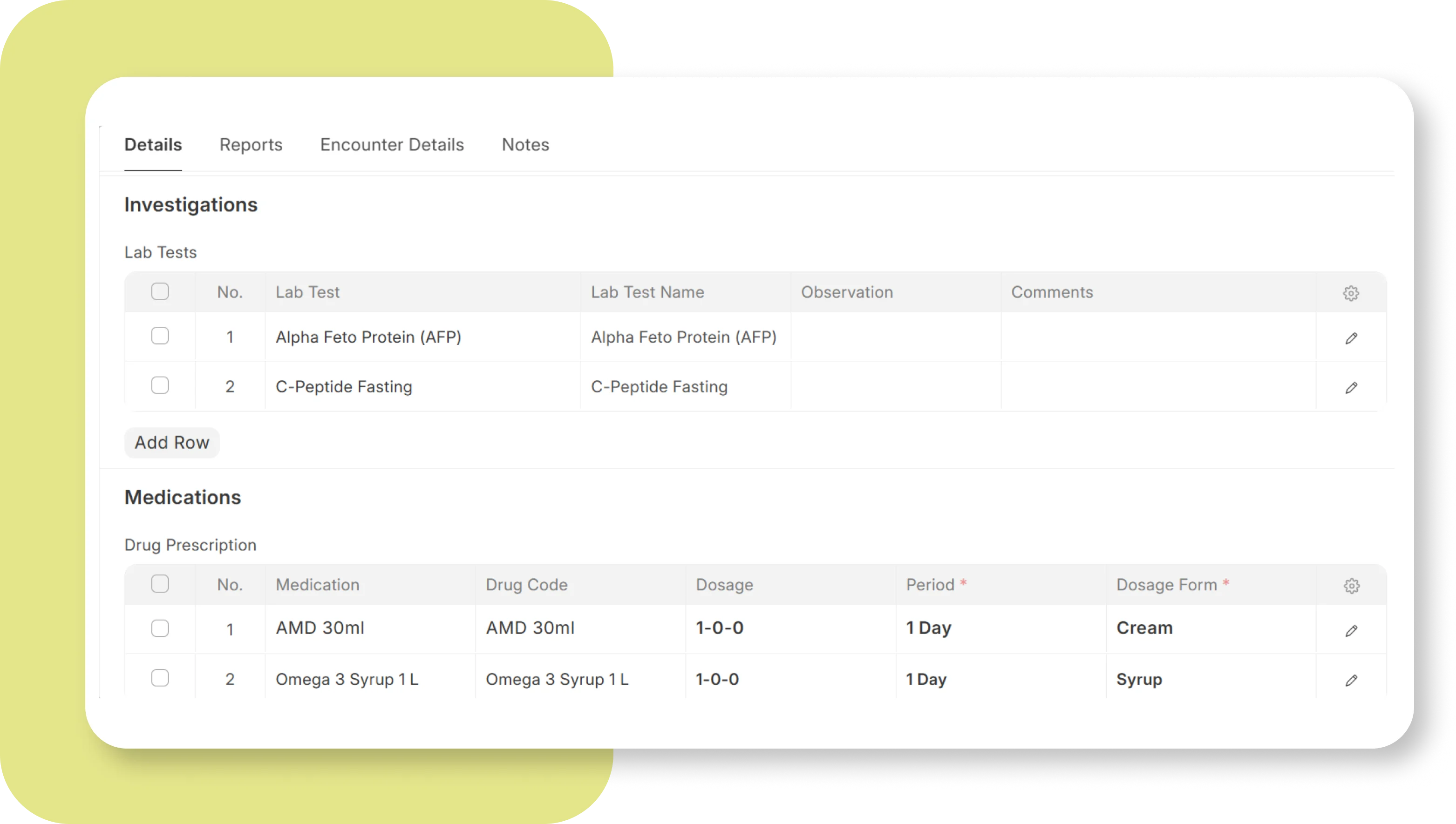Open the Encounter Details tab
1456x824 pixels.
[x=392, y=145]
